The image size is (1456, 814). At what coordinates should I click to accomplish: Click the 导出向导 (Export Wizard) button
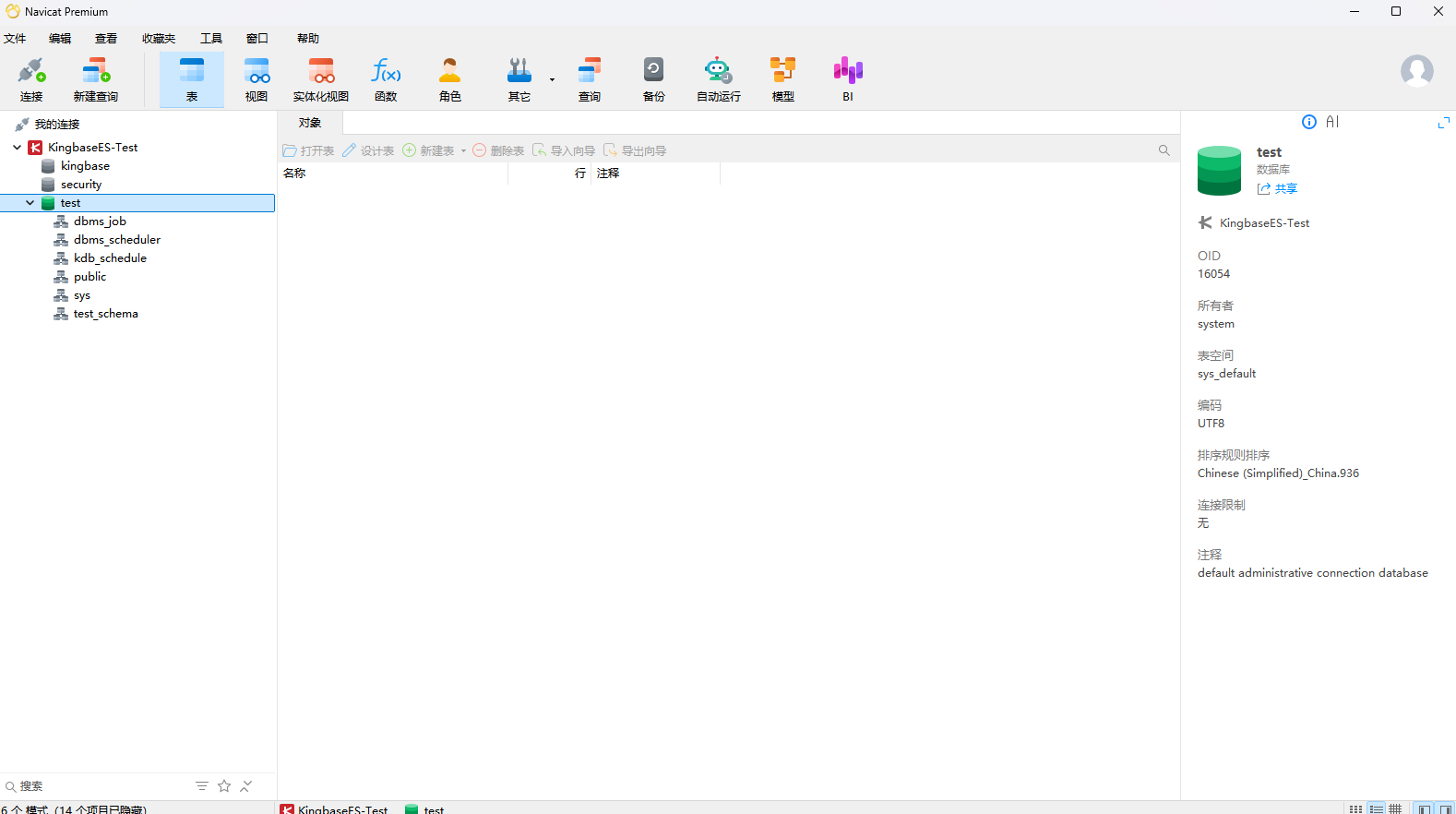click(635, 150)
